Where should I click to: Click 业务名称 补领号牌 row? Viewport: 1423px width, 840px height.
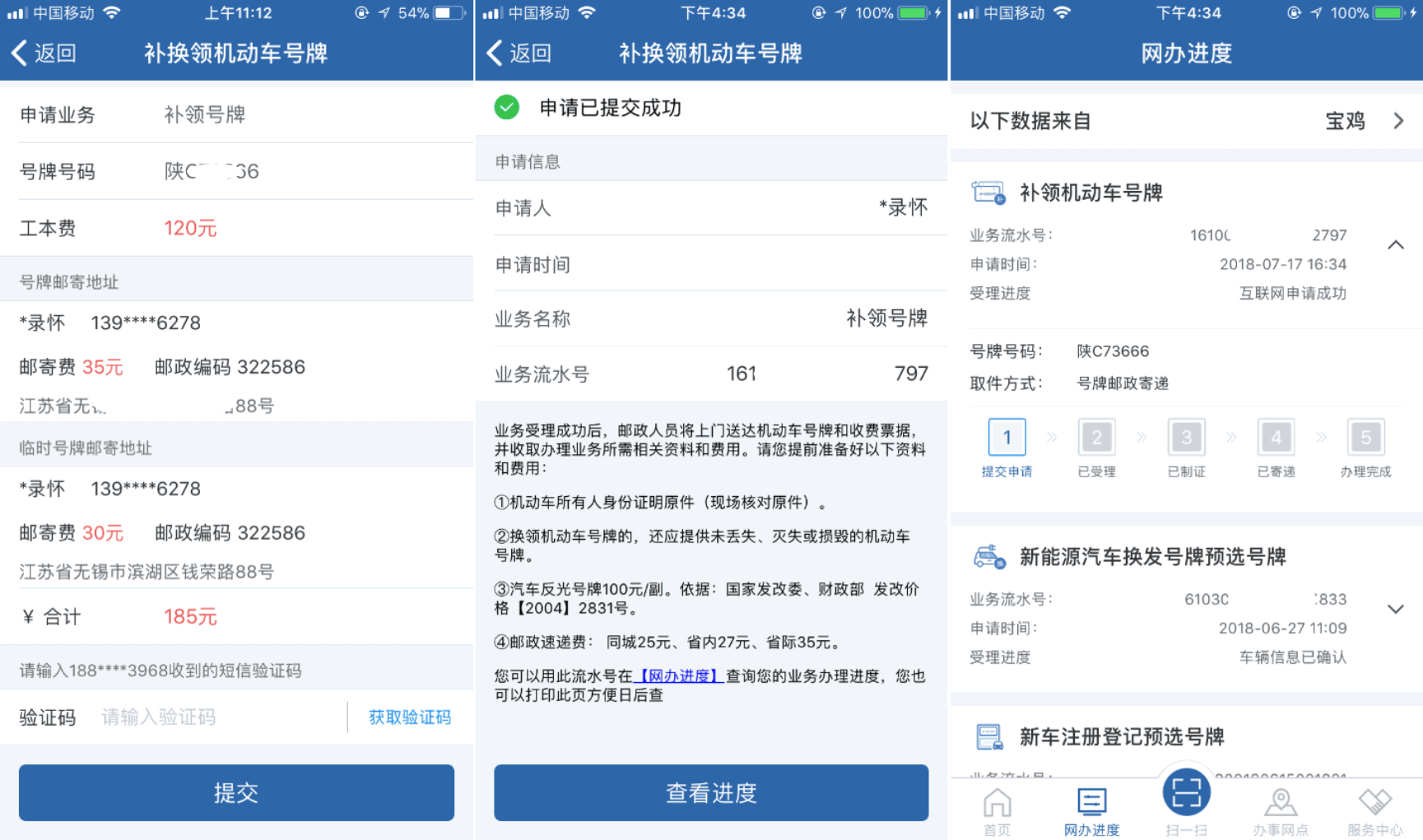711,318
